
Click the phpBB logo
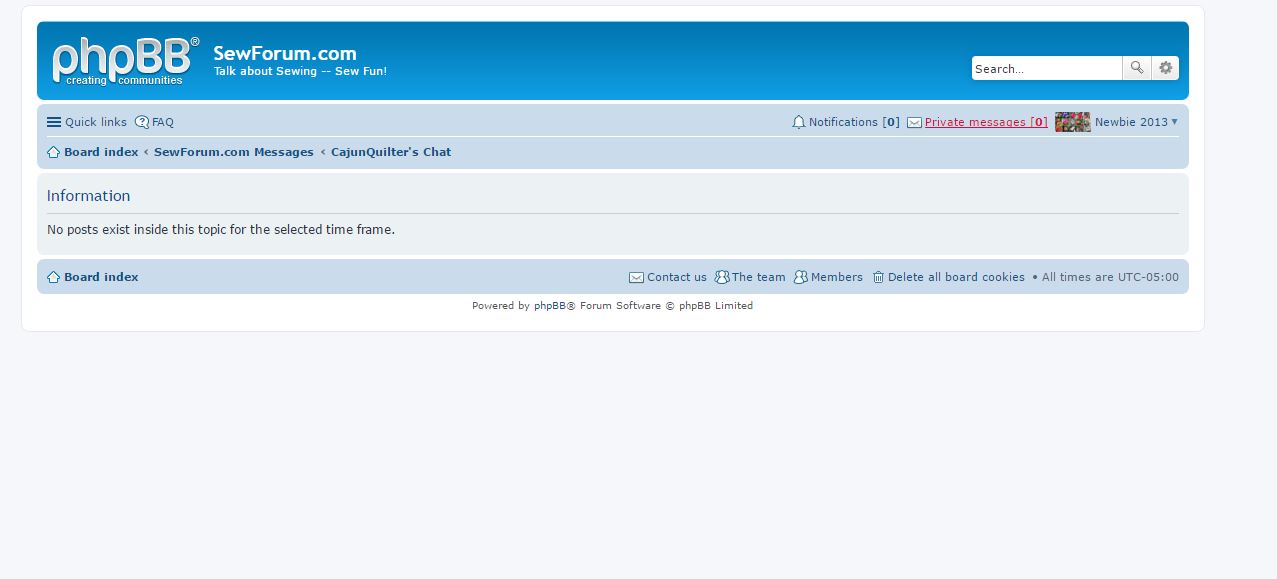125,61
